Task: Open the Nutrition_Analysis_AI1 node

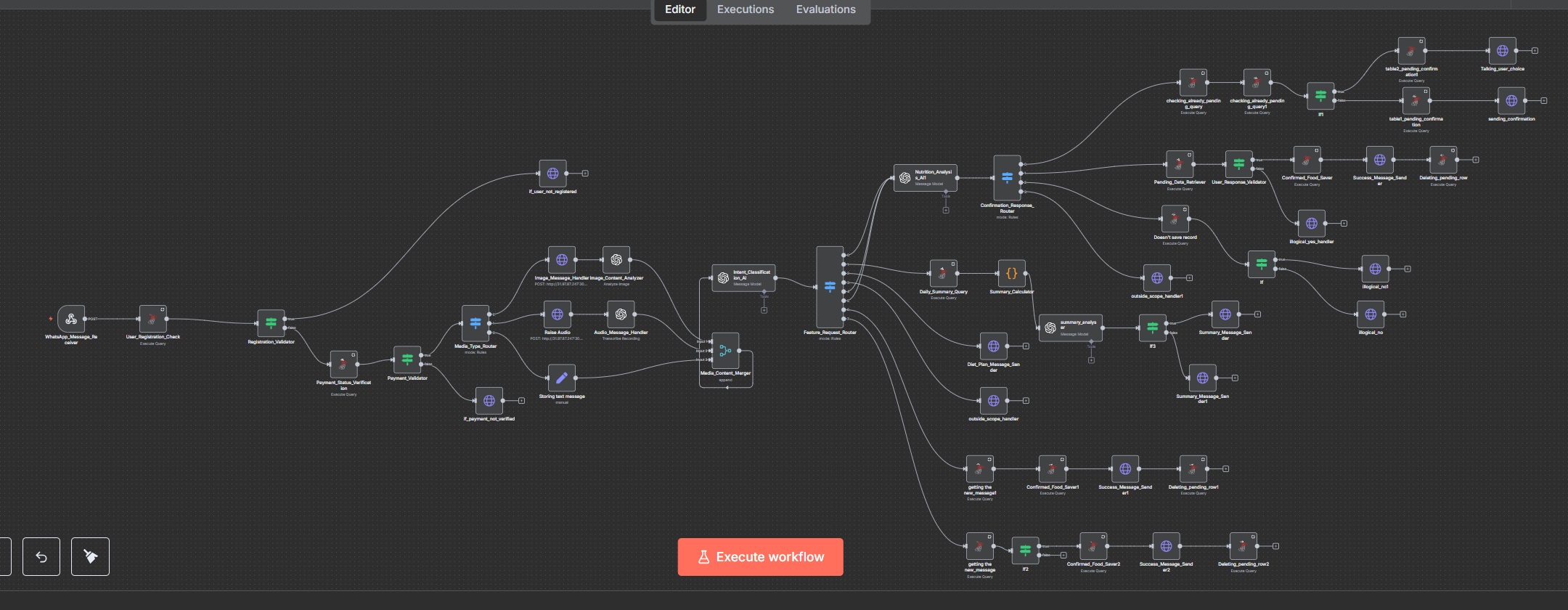Action: click(x=925, y=178)
